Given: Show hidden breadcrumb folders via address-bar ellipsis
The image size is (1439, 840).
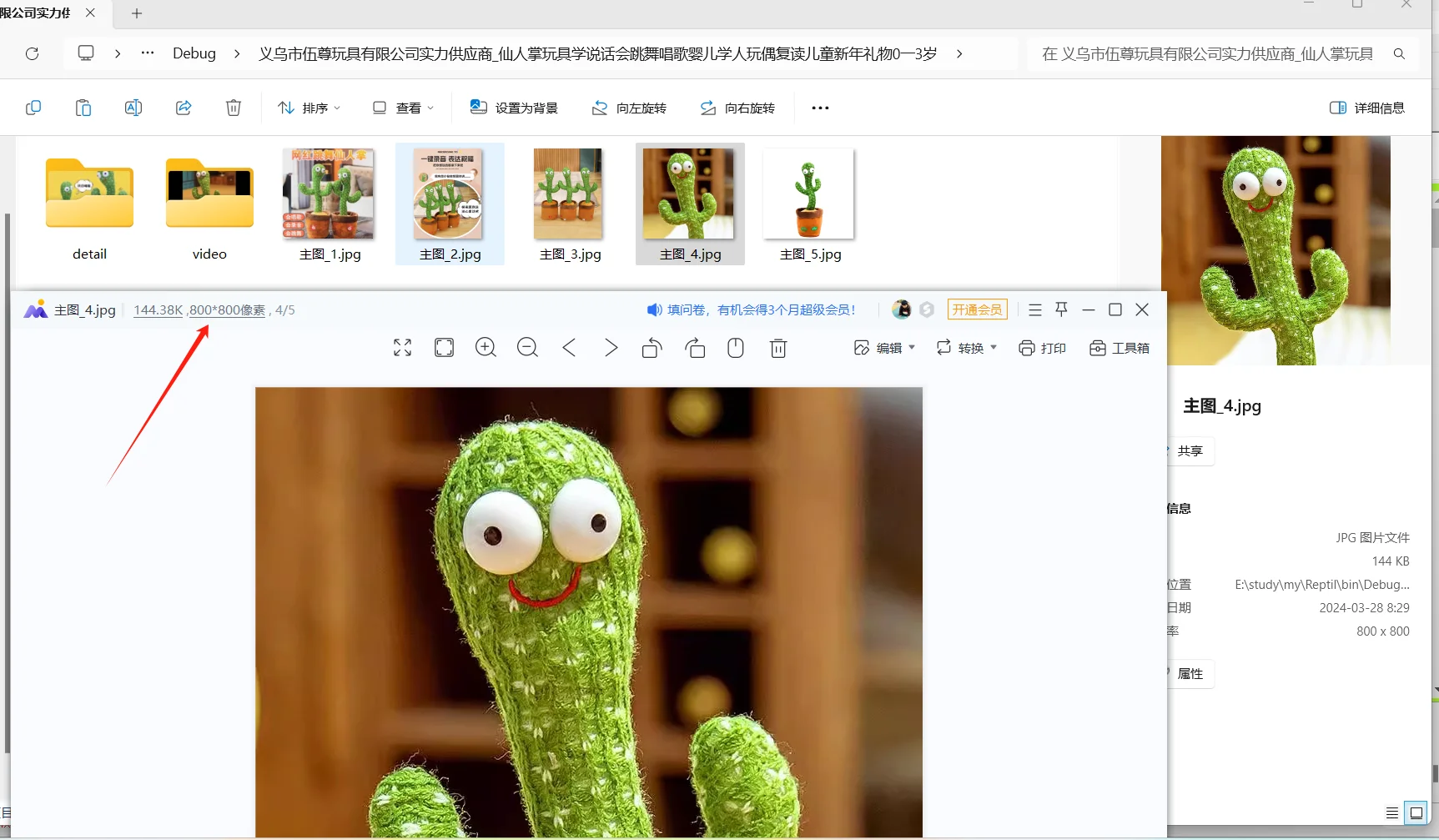Looking at the screenshot, I should point(148,53).
